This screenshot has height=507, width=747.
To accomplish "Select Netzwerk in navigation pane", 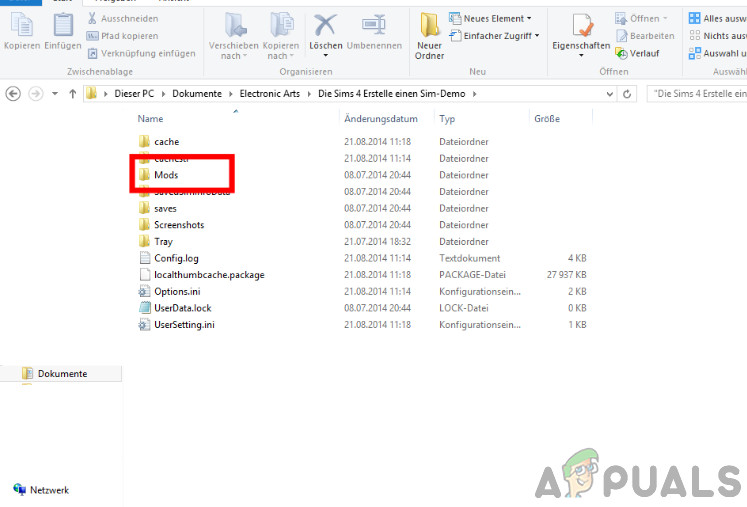I will click(41, 490).
